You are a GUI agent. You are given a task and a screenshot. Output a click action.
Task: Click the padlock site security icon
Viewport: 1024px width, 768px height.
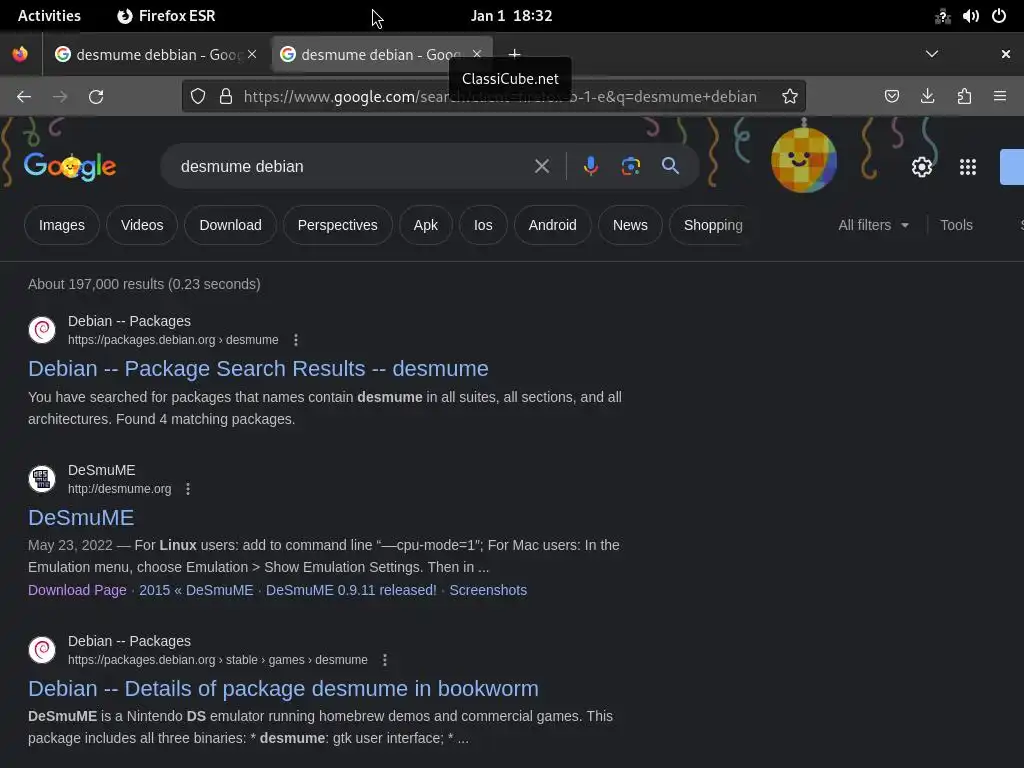(x=226, y=97)
